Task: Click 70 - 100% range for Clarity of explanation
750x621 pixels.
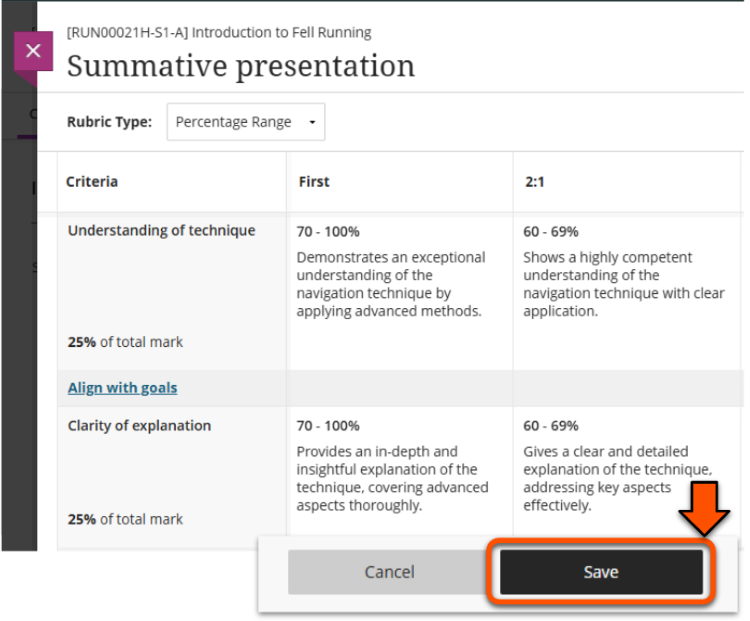Action: tap(328, 425)
